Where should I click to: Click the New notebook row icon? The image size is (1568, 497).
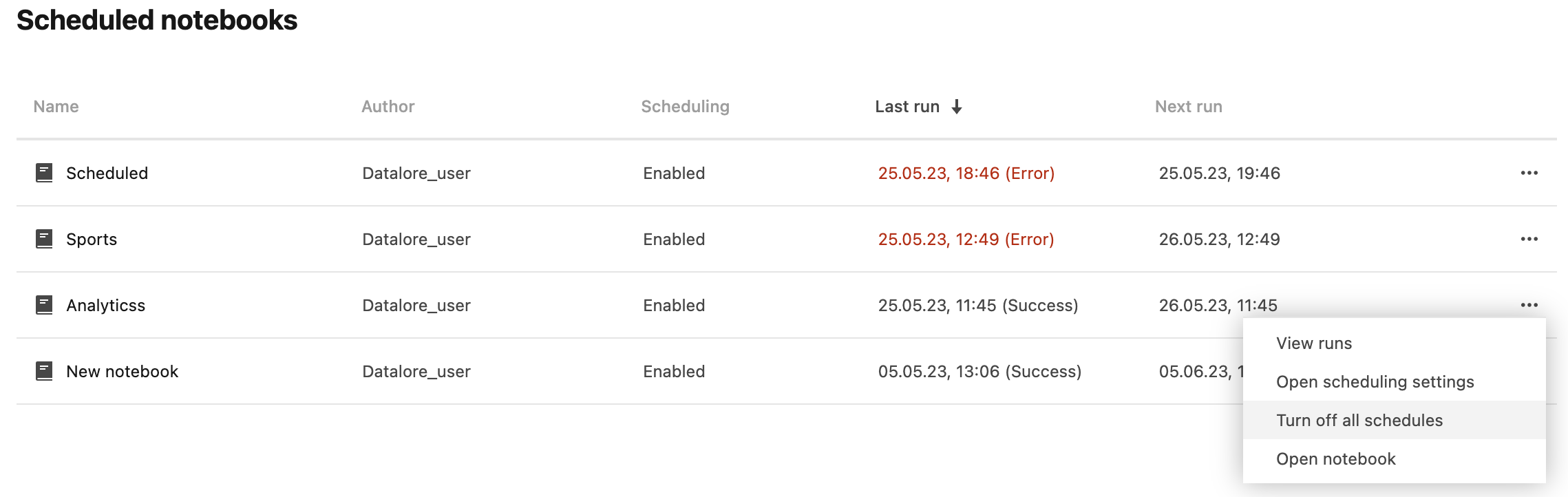(44, 371)
